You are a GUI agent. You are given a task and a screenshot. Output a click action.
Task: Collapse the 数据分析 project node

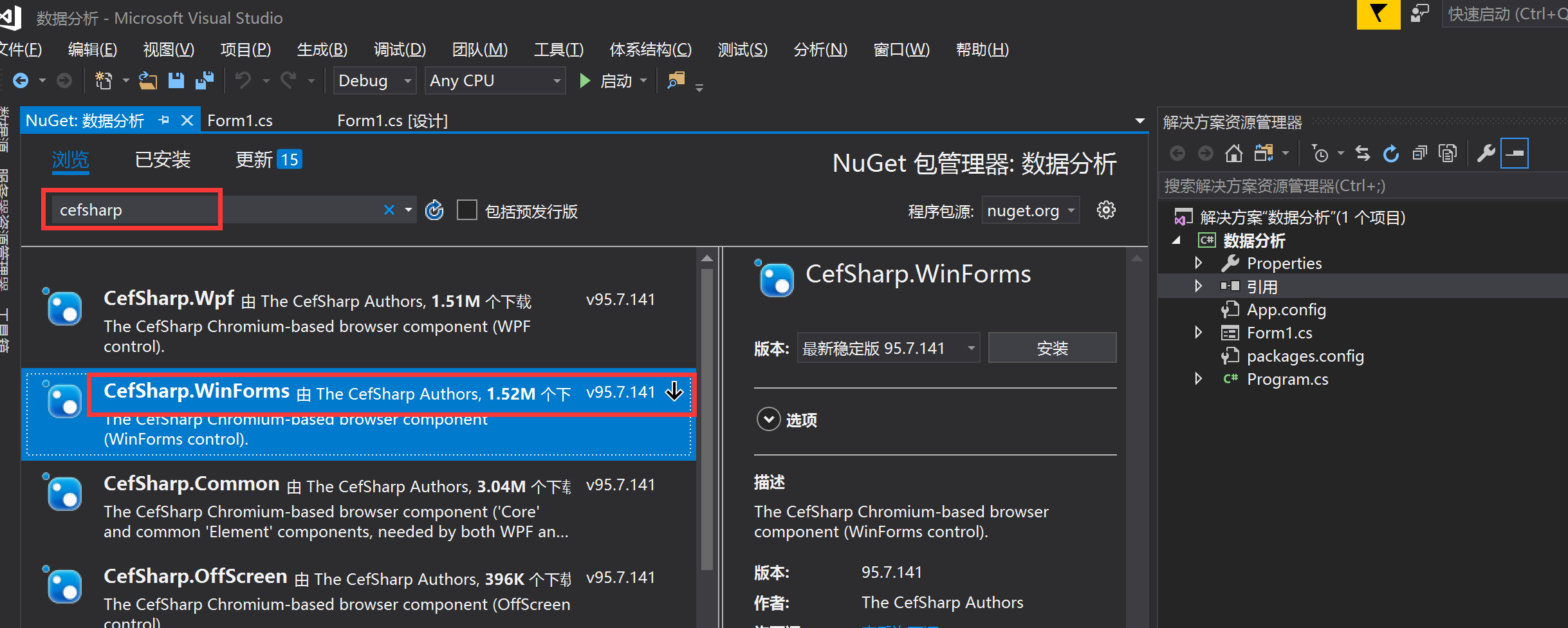pos(1177,240)
